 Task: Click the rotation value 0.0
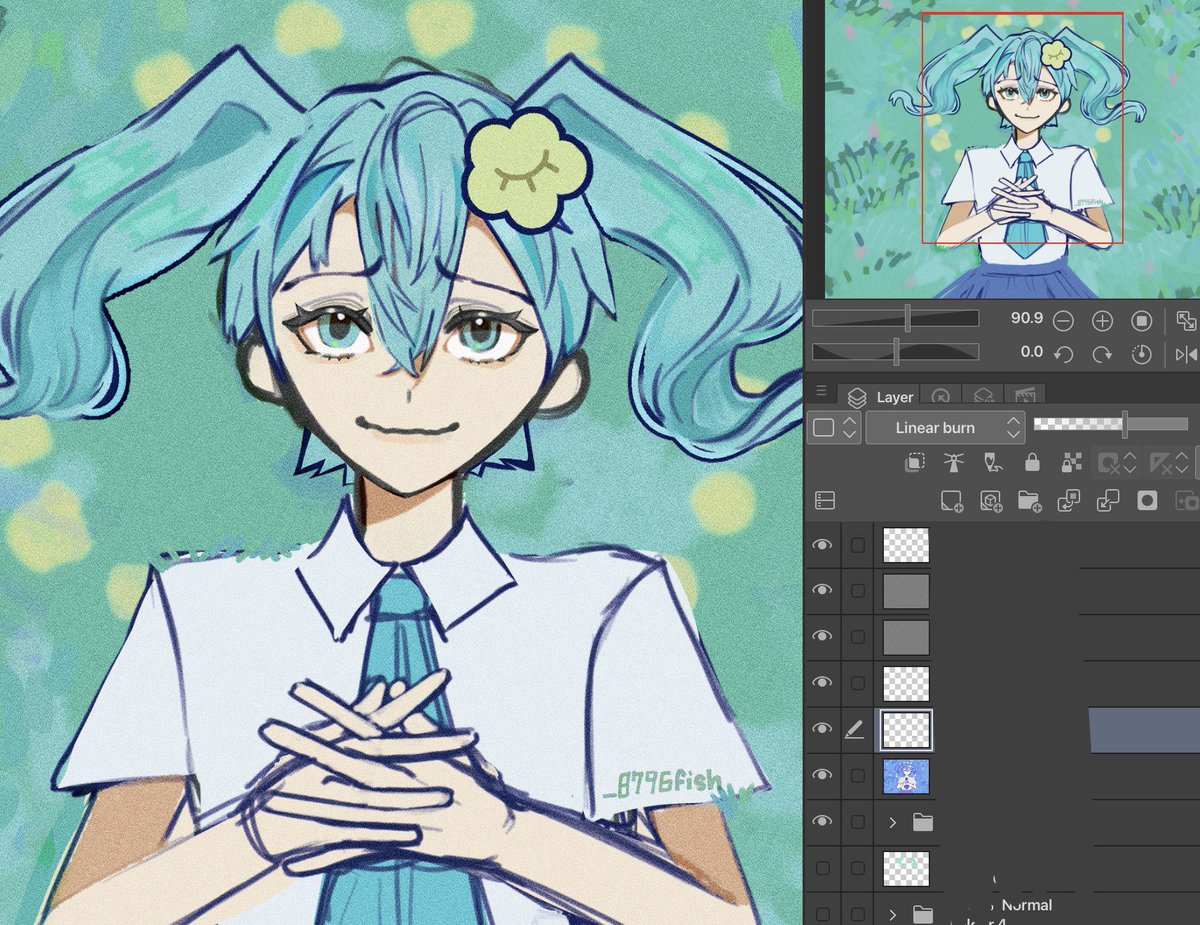(x=1032, y=352)
